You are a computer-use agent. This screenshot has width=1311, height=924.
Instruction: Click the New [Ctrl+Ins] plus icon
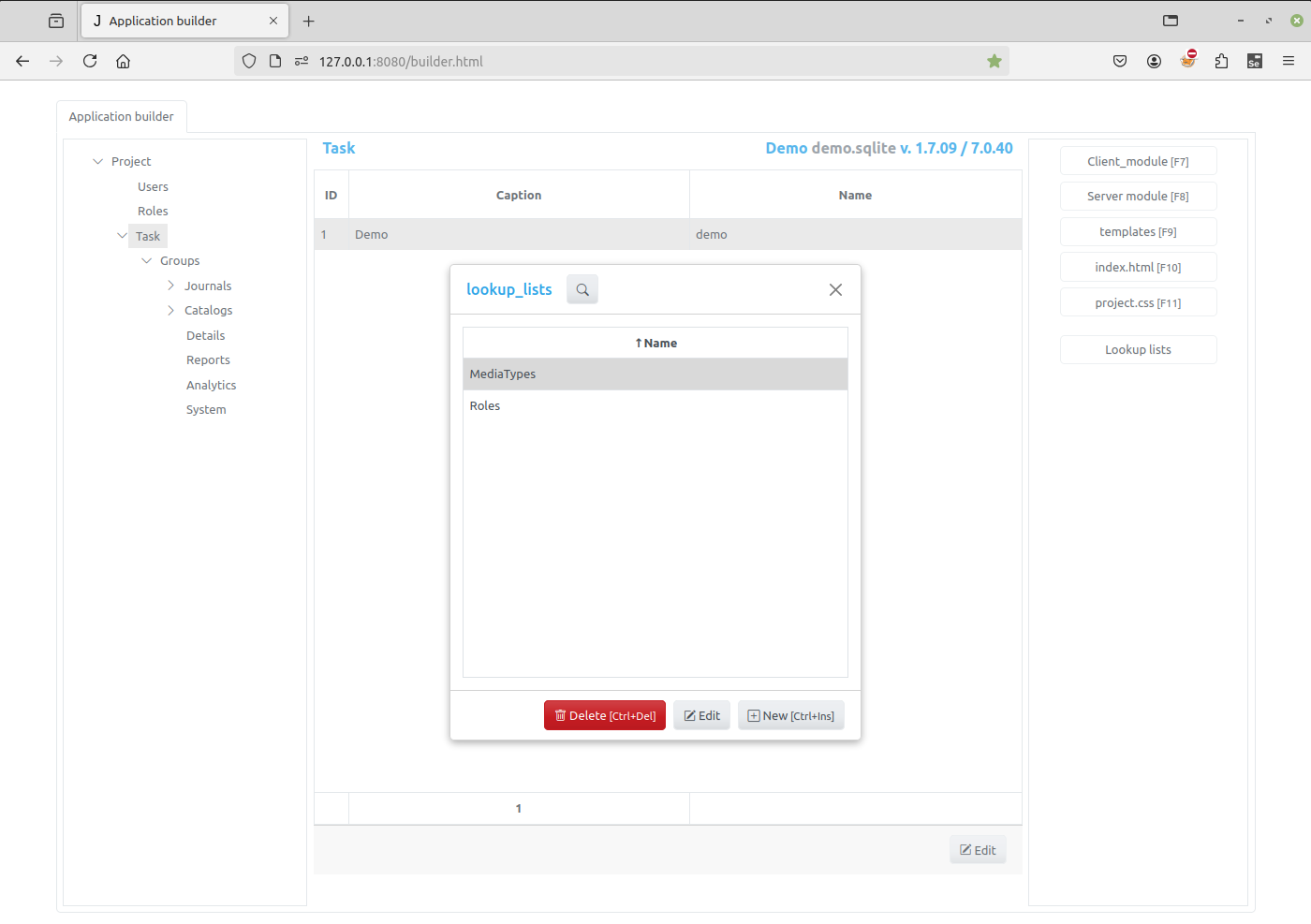click(753, 714)
